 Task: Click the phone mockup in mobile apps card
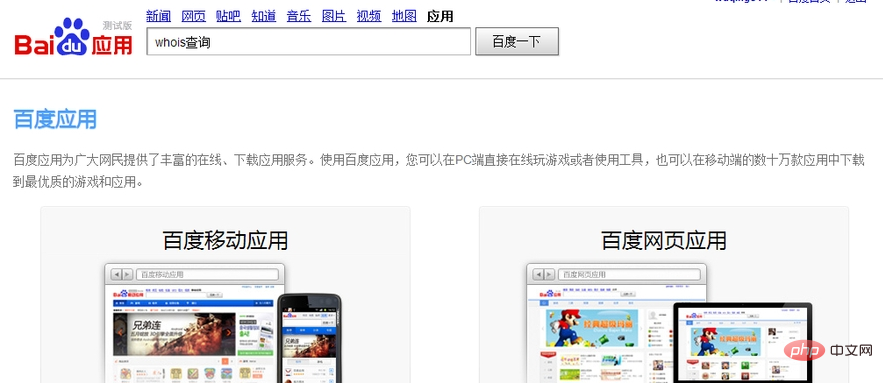[x=309, y=338]
